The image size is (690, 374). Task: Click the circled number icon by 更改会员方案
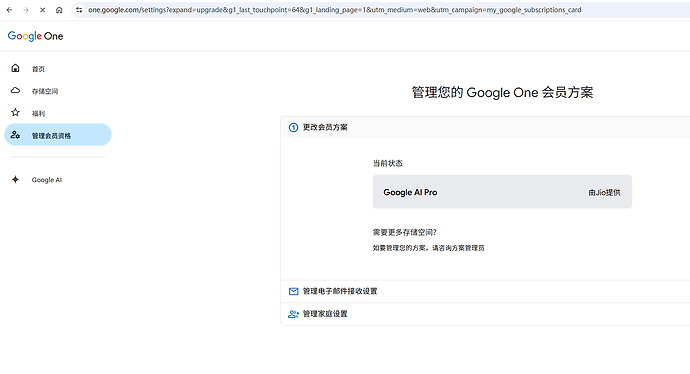(293, 128)
